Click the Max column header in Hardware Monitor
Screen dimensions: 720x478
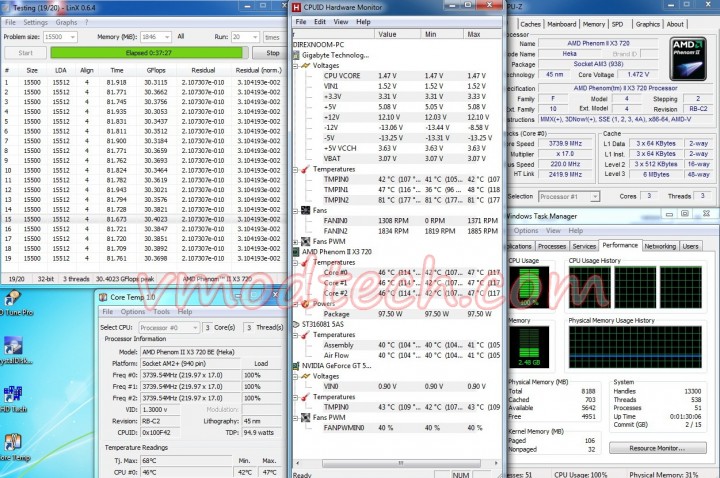[481, 34]
